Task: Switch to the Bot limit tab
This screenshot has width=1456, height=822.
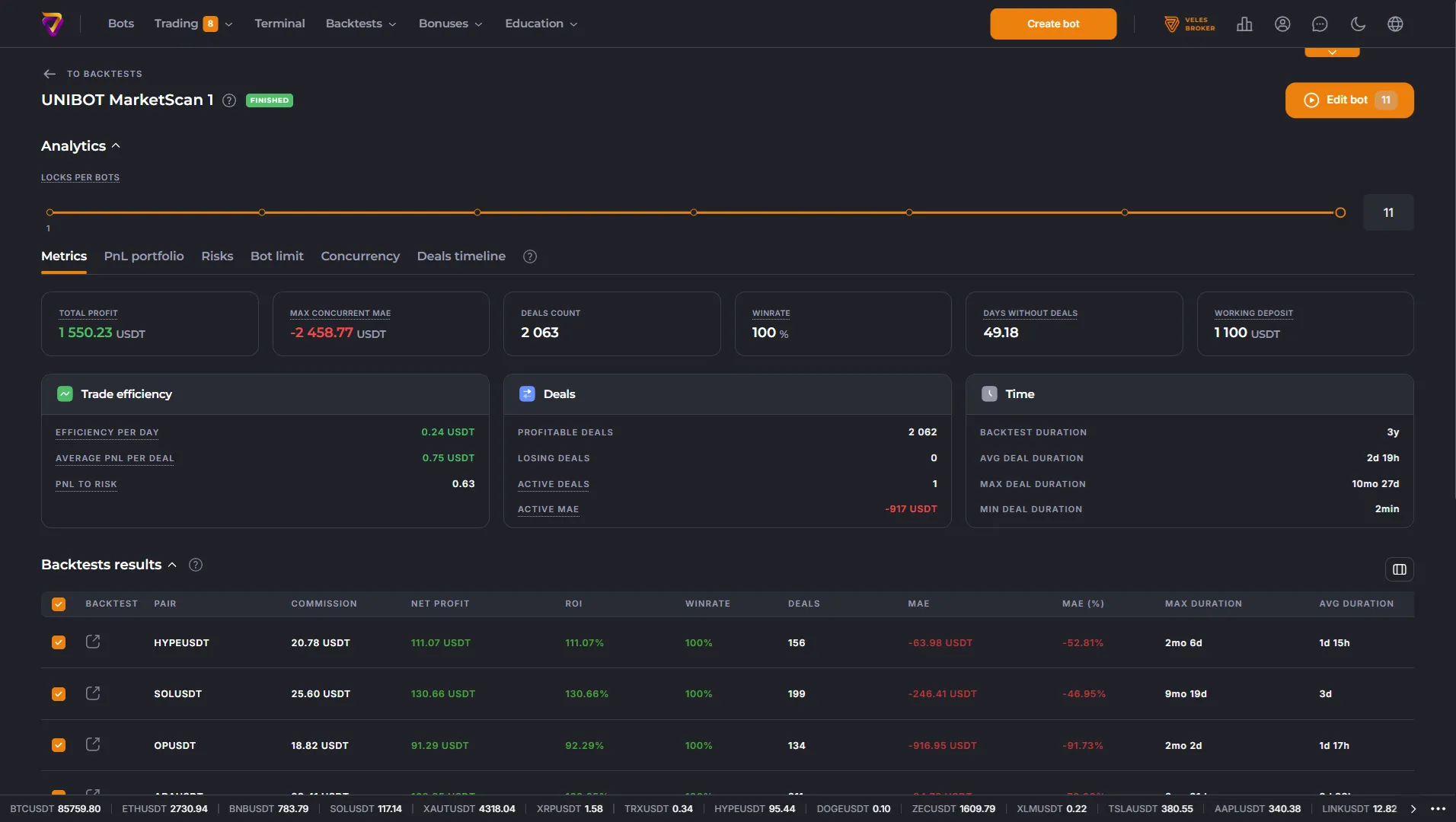Action: 277,256
